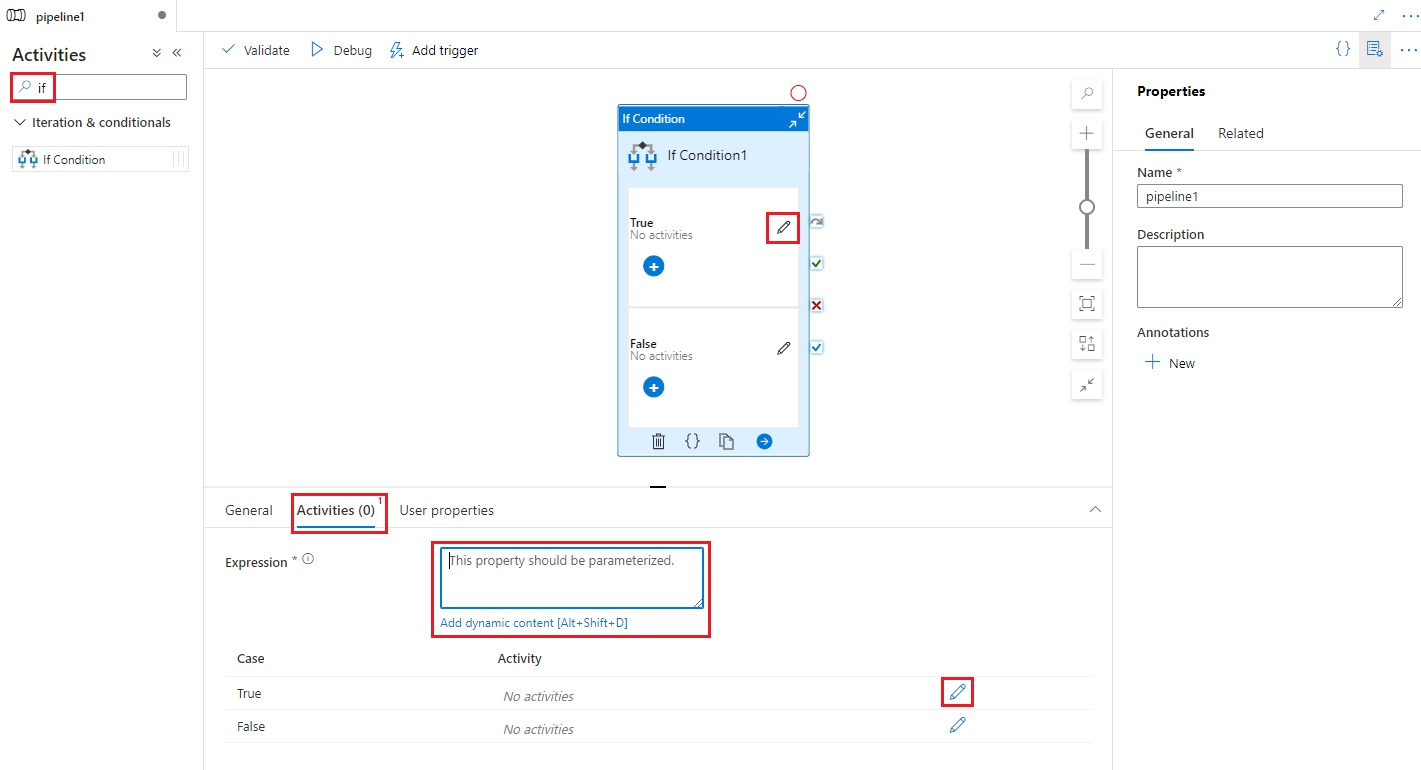
Task: Delete If Condition1 using the trash icon
Action: [658, 441]
